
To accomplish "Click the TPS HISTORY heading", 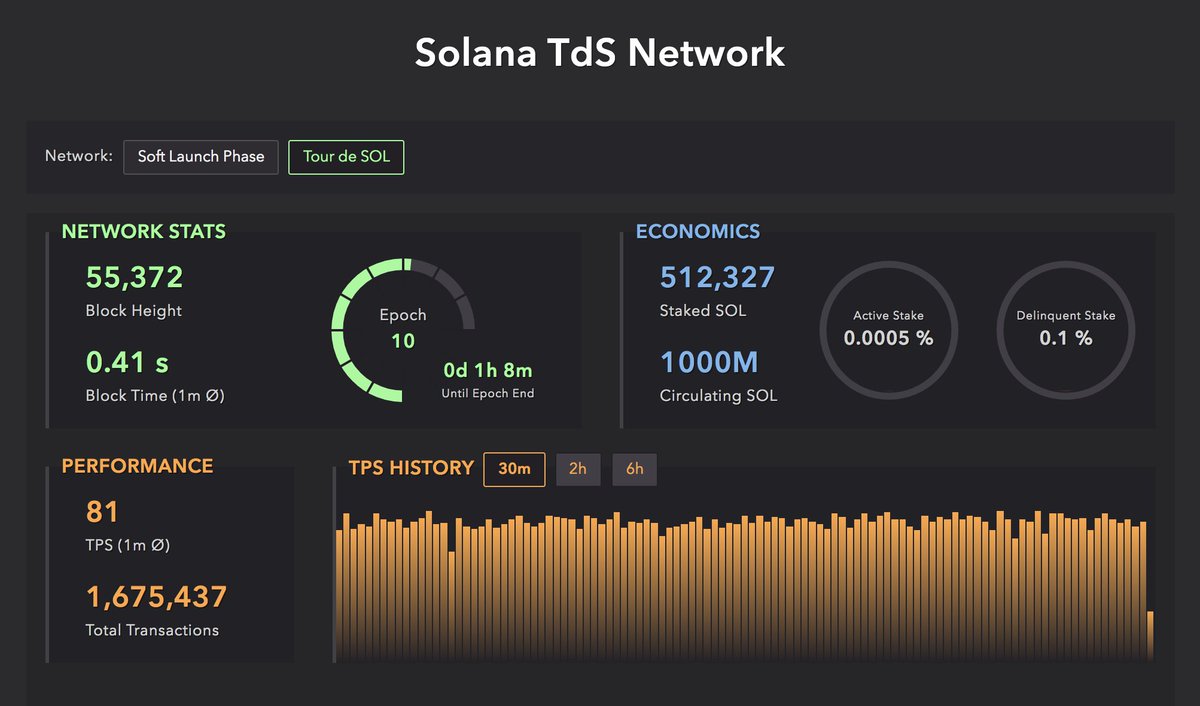I will 411,468.
